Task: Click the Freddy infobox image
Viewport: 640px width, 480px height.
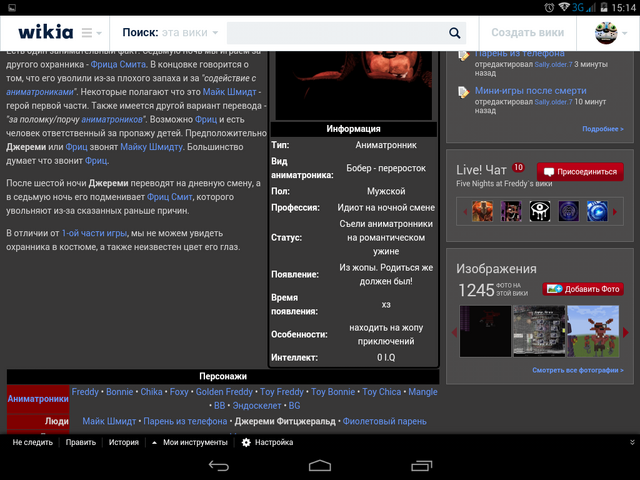Action: [x=353, y=85]
